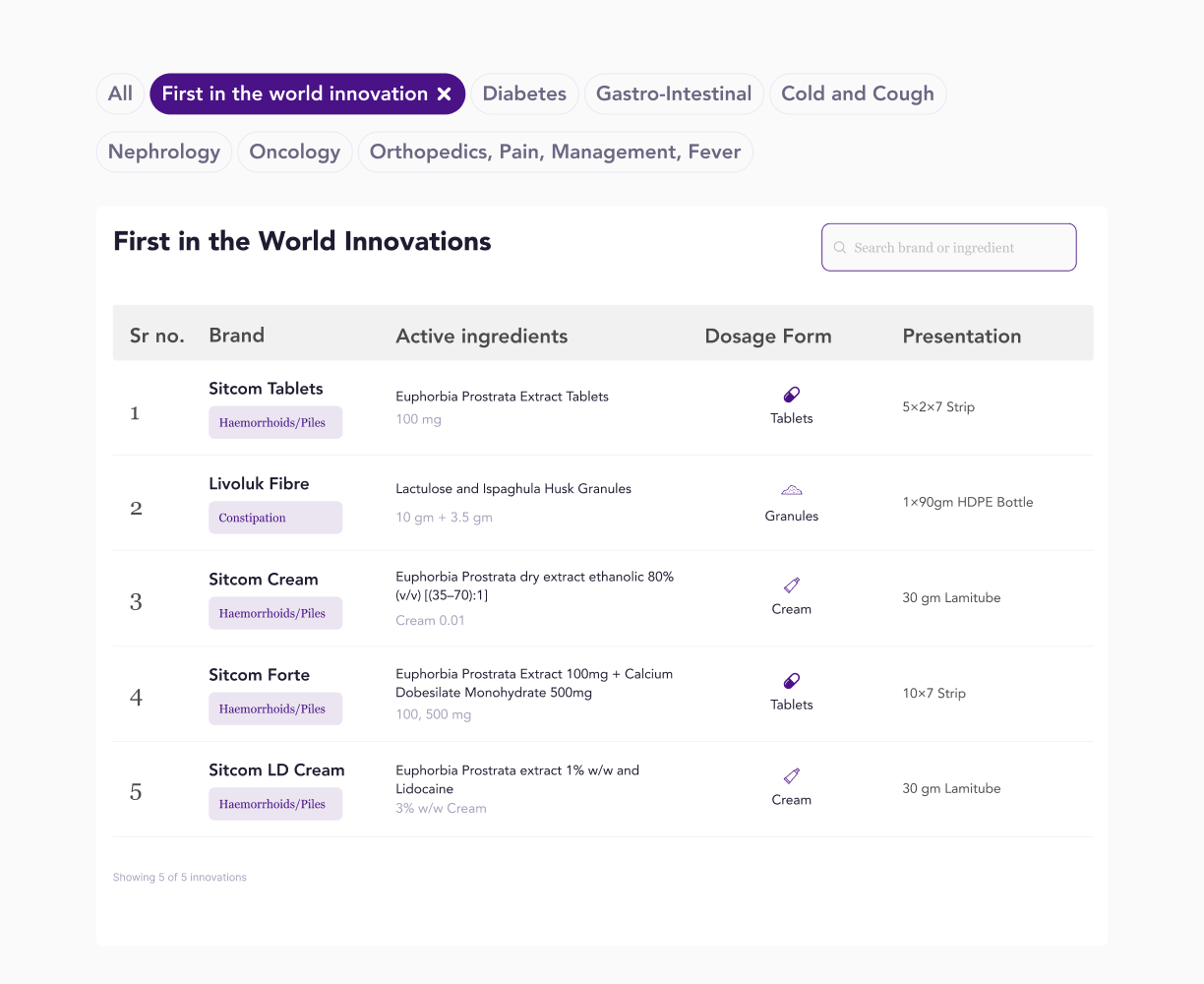Click the 100 mg strength text

tap(418, 419)
